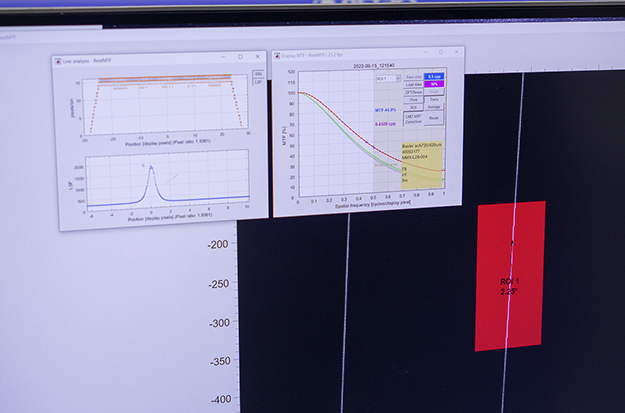Click the magenta 50% color field

(x=434, y=84)
